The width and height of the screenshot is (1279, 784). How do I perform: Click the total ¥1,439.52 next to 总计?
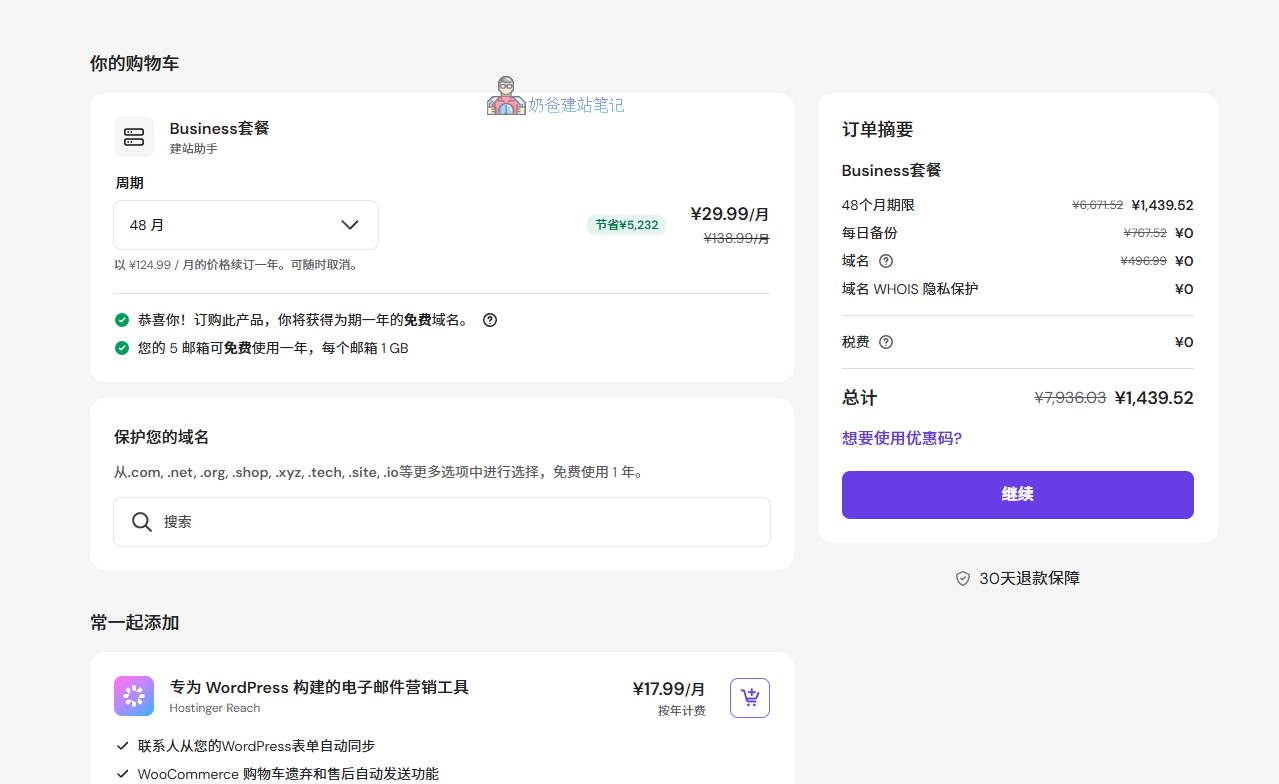click(1154, 397)
